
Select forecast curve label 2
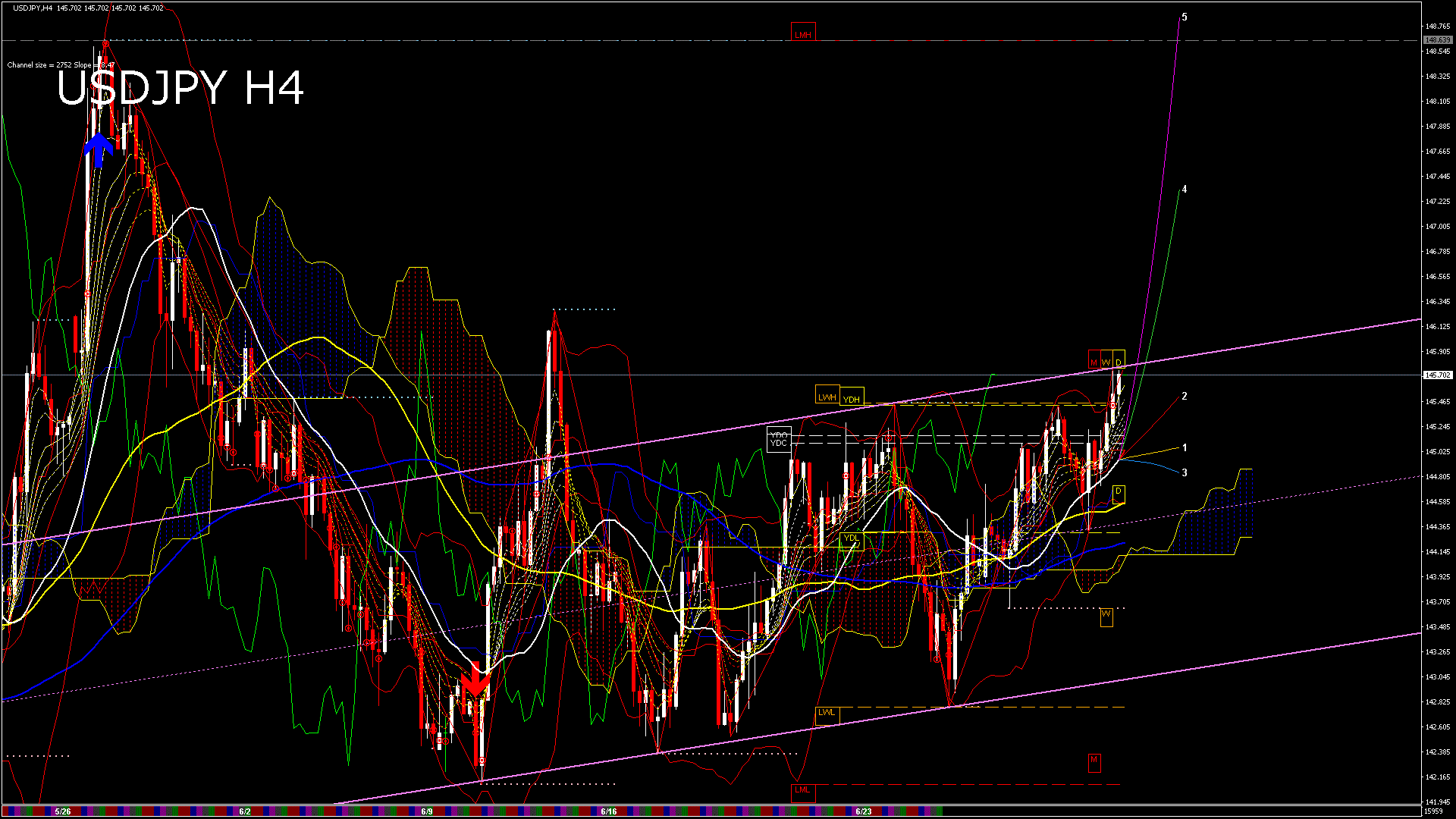(x=1185, y=396)
